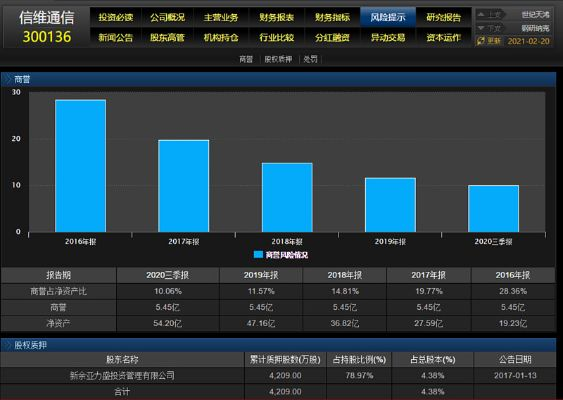Click the 合计 total row label
Image resolution: width=563 pixels, height=400 pixels.
tap(122, 392)
